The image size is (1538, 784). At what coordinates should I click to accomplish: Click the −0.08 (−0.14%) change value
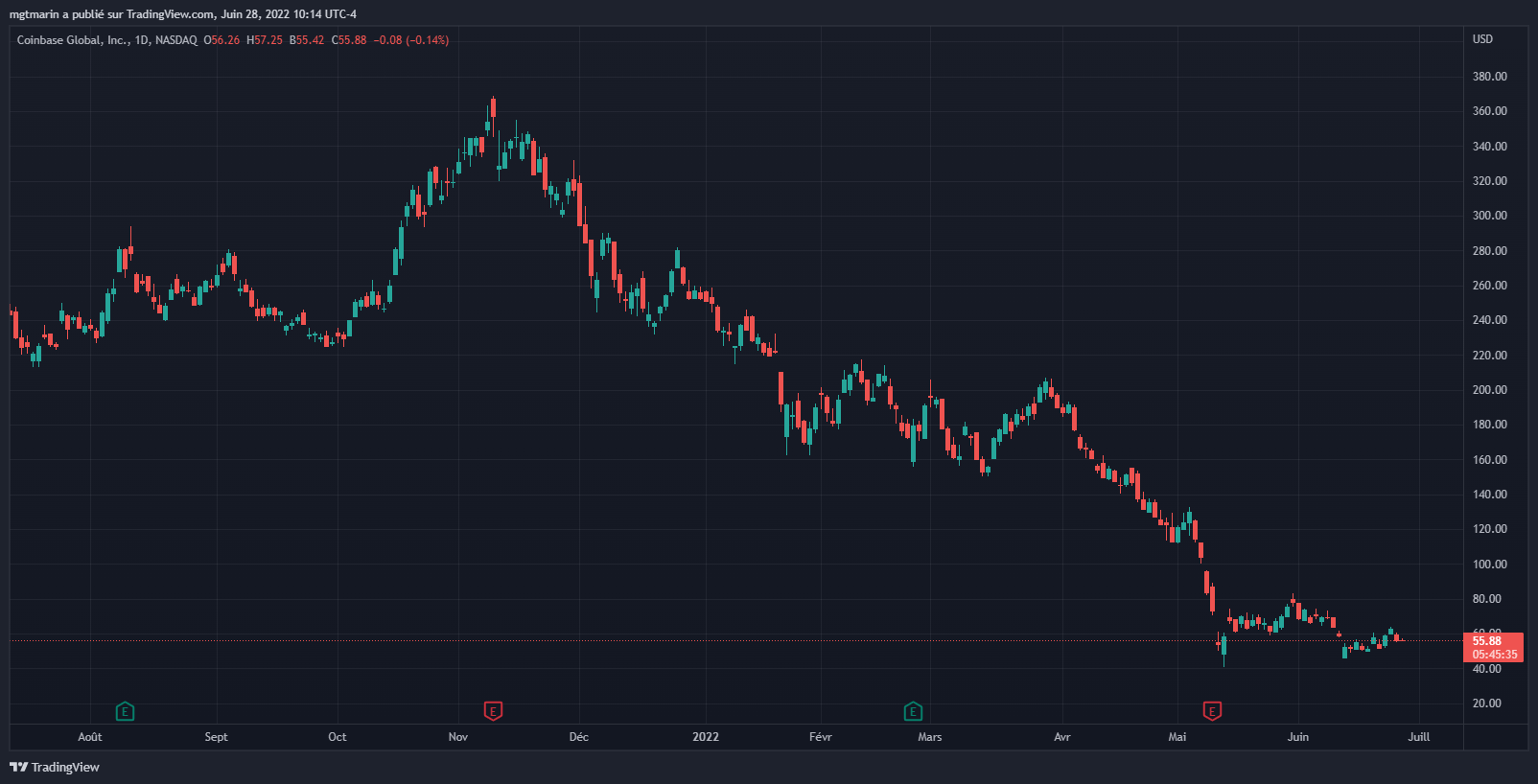click(410, 40)
